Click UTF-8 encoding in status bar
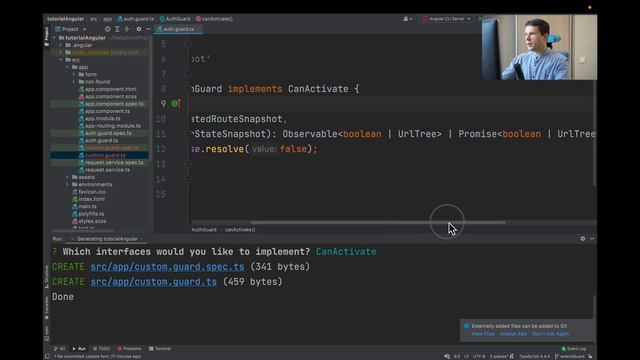 [x=479, y=356]
